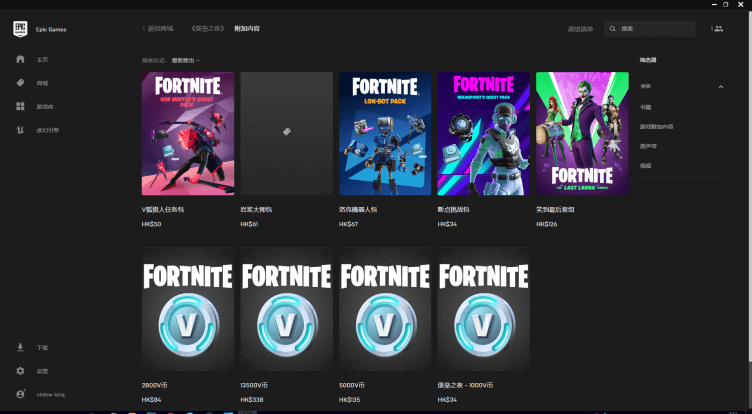752x414 pixels.
Task: Click the HK$84 price text
Action: click(152, 400)
